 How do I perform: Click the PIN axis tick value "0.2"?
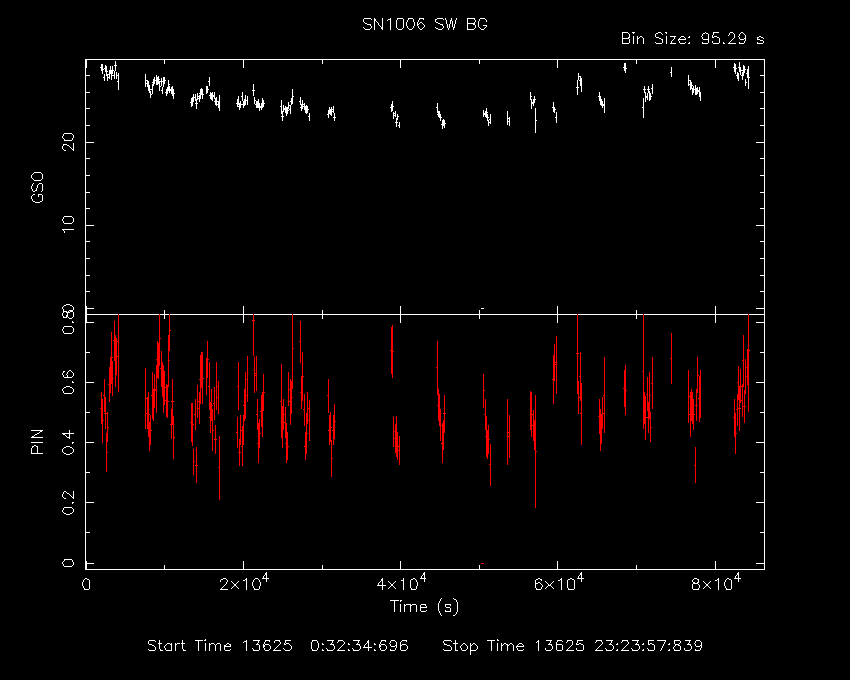coord(68,503)
